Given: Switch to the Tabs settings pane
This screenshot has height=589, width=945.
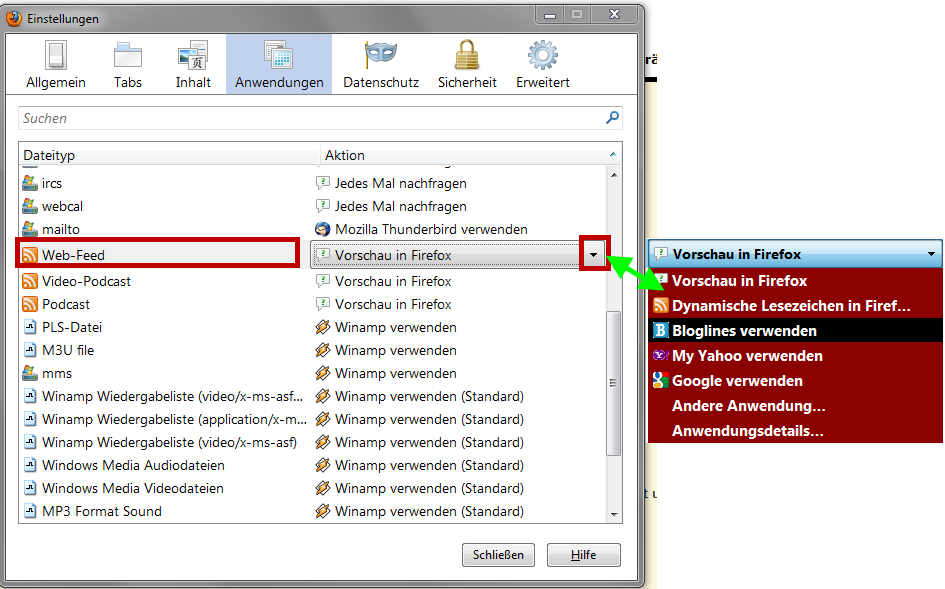Looking at the screenshot, I should coord(128,65).
